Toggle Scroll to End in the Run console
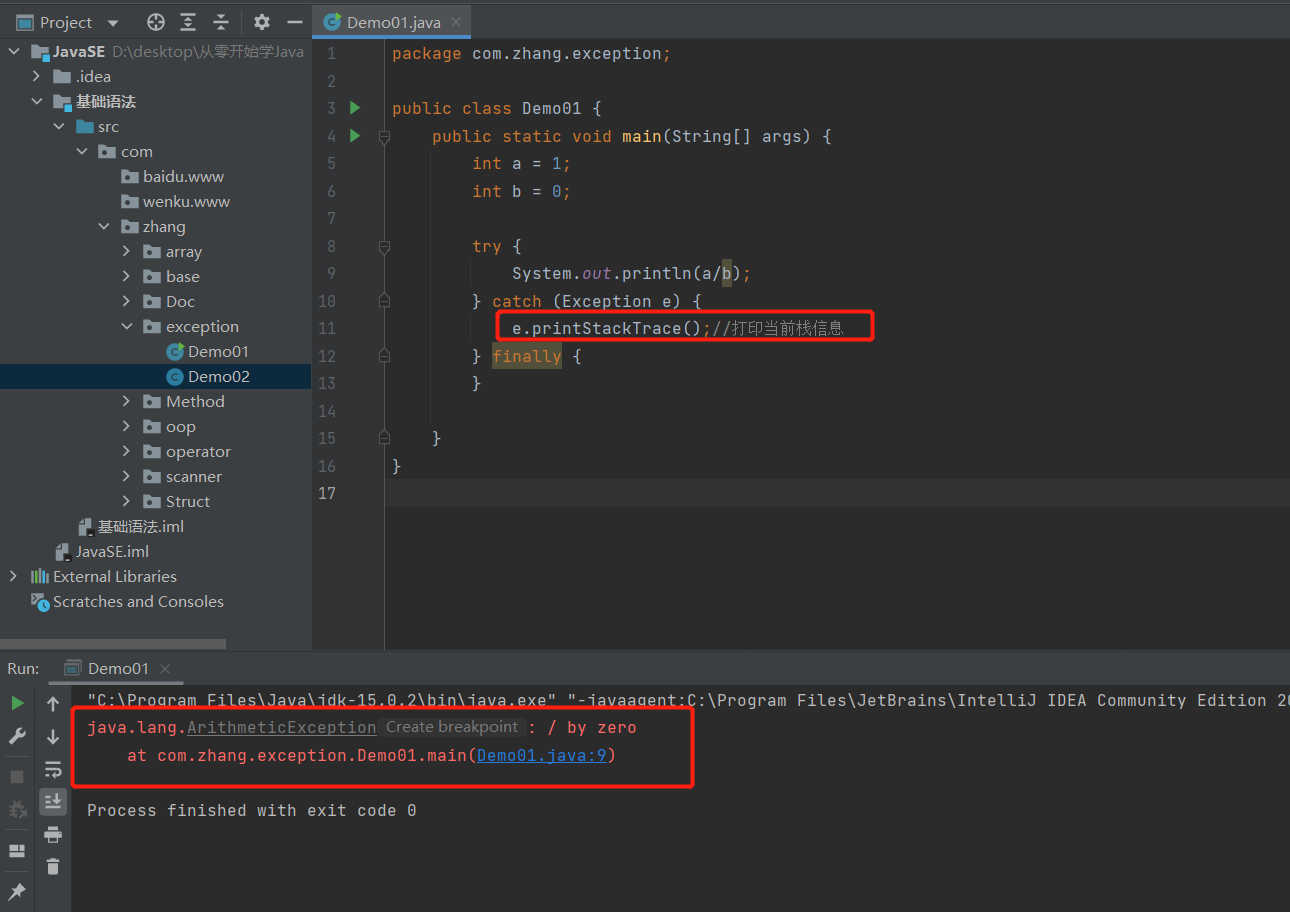 53,801
